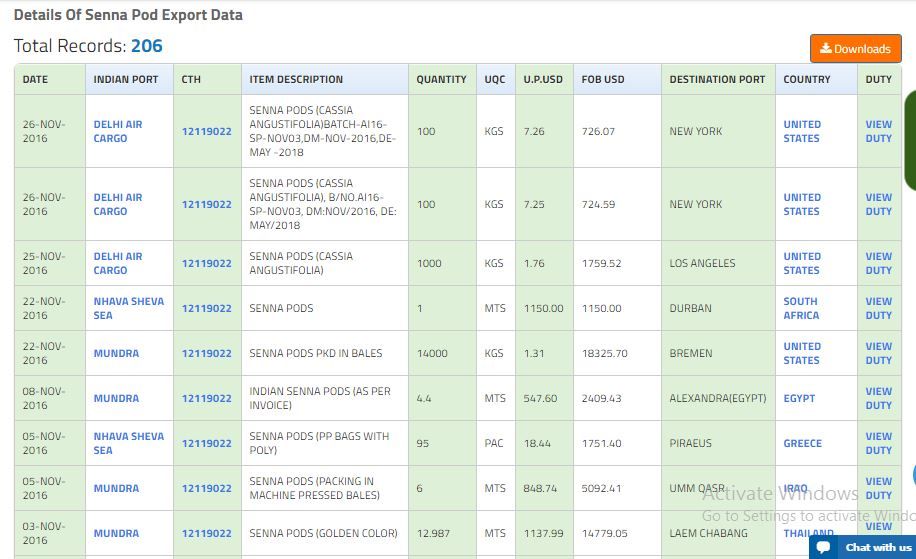
Task: Select item SENNA PODS (GOLDEN COLOR)
Action: click(323, 533)
